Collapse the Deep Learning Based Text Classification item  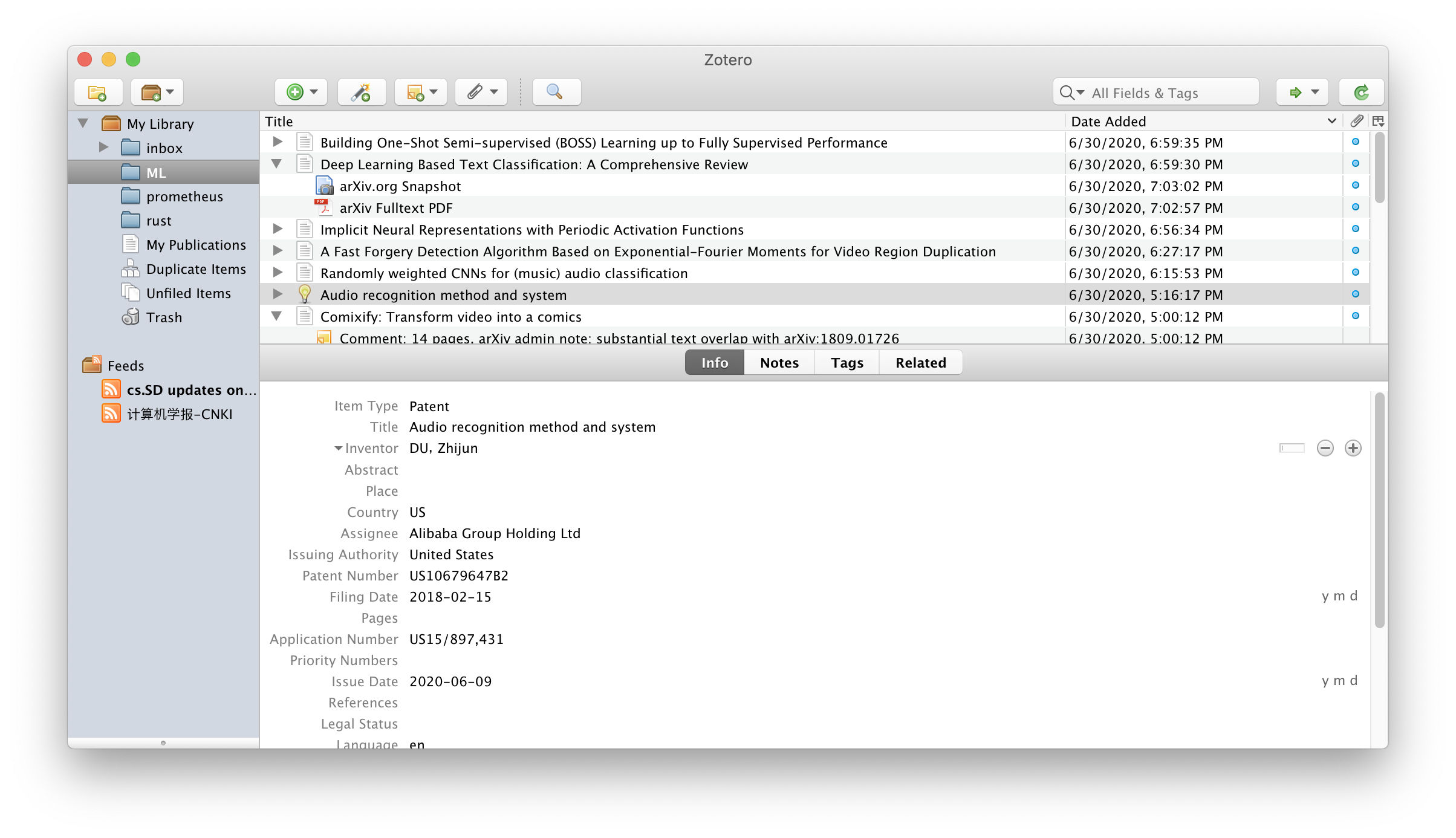click(277, 164)
